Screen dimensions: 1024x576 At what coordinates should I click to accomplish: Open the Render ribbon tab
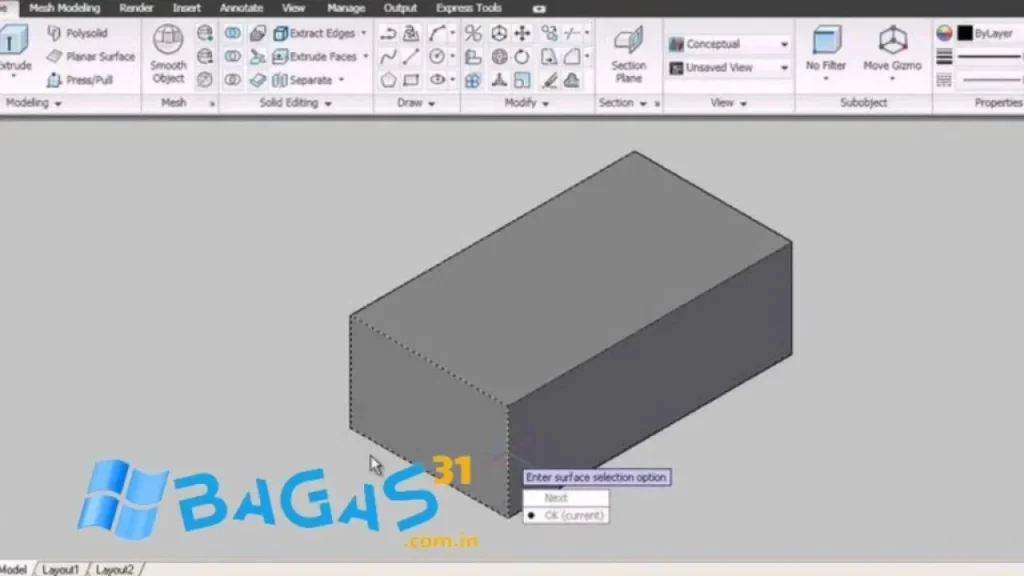point(136,8)
